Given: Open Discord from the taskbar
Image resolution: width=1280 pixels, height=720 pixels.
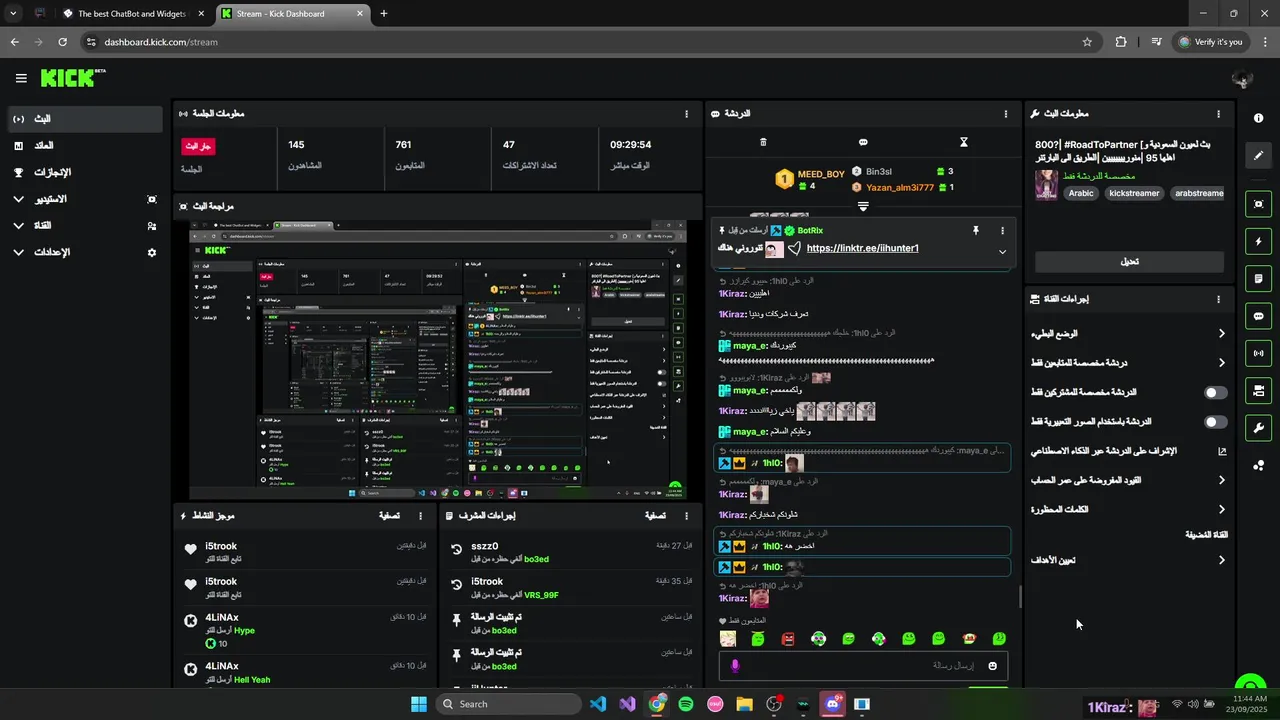Looking at the screenshot, I should tap(833, 704).
